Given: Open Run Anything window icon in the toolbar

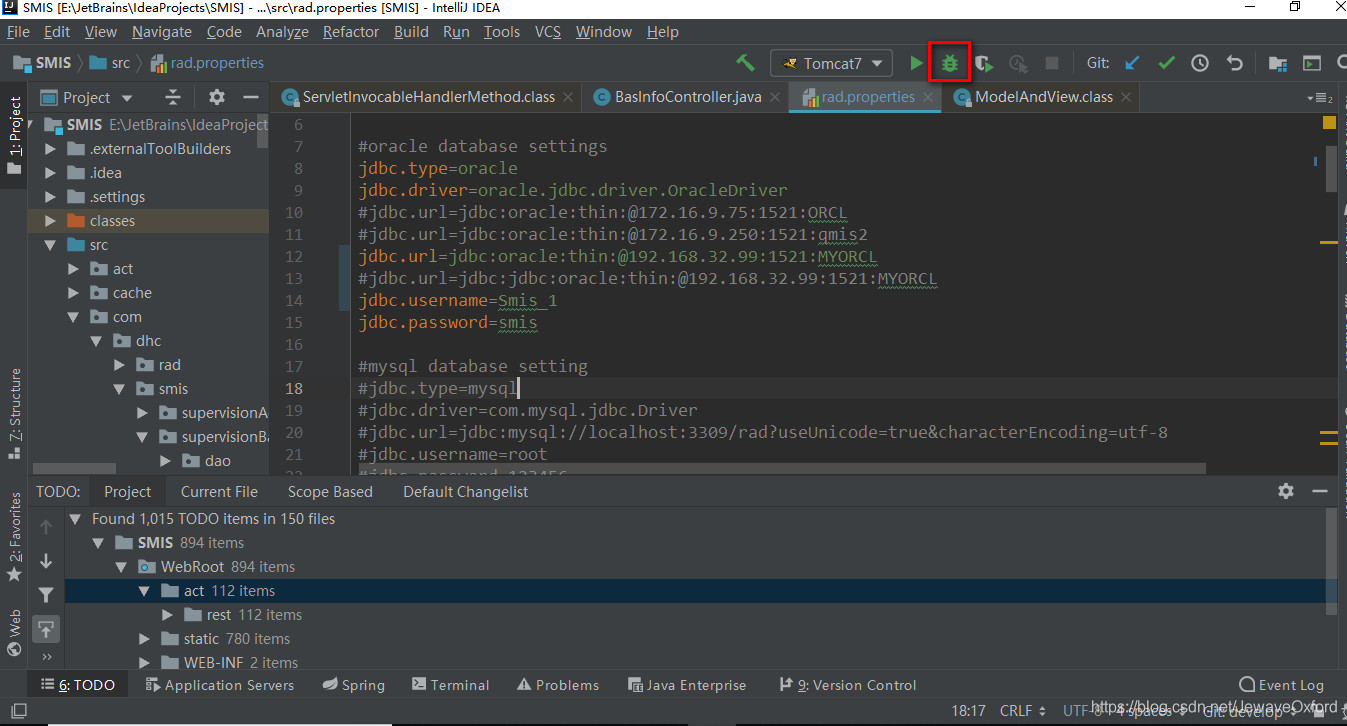Looking at the screenshot, I should coord(1312,63).
